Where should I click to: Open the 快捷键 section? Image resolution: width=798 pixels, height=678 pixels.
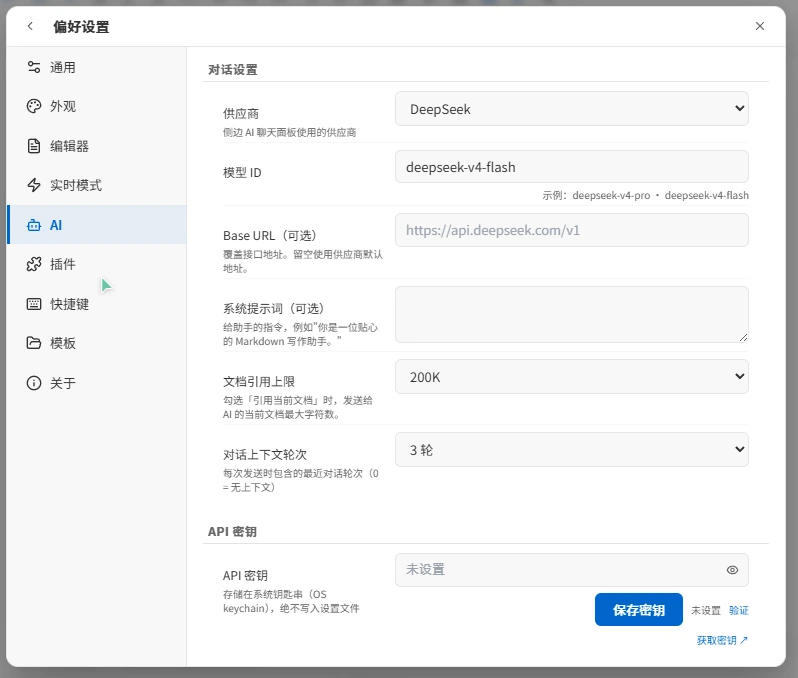click(x=97, y=304)
